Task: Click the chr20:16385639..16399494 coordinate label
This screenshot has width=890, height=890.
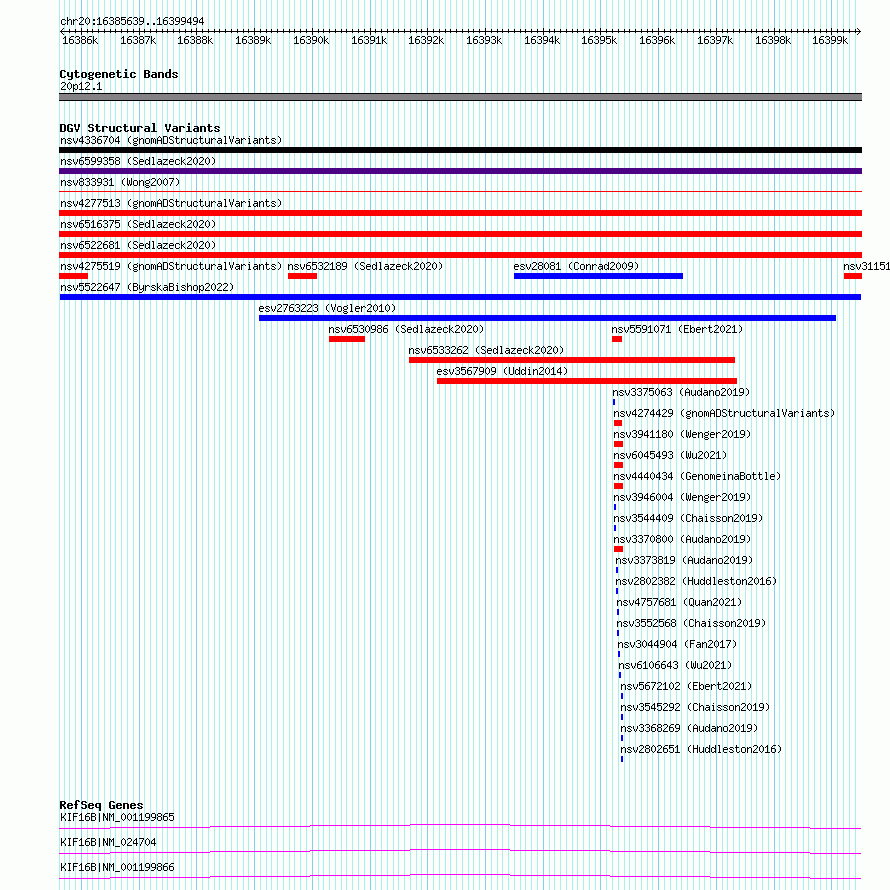Action: click(x=132, y=21)
